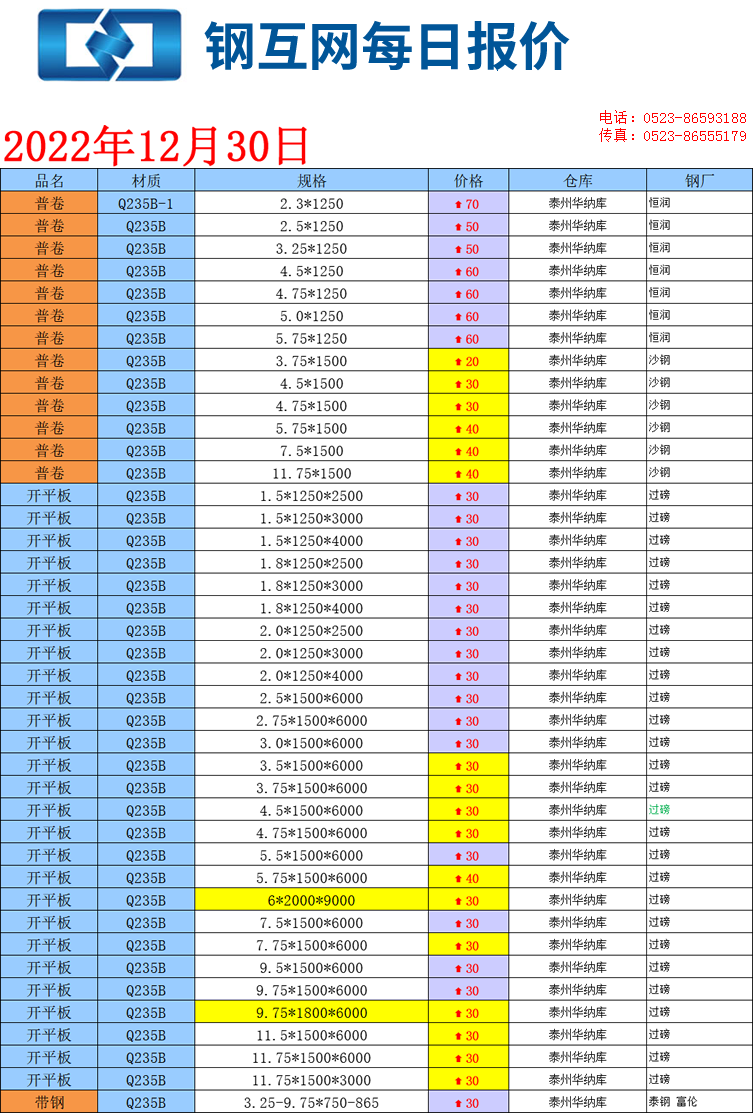Click the yellow price 20 cell
Screen dimensions: 753x1113
tap(468, 361)
